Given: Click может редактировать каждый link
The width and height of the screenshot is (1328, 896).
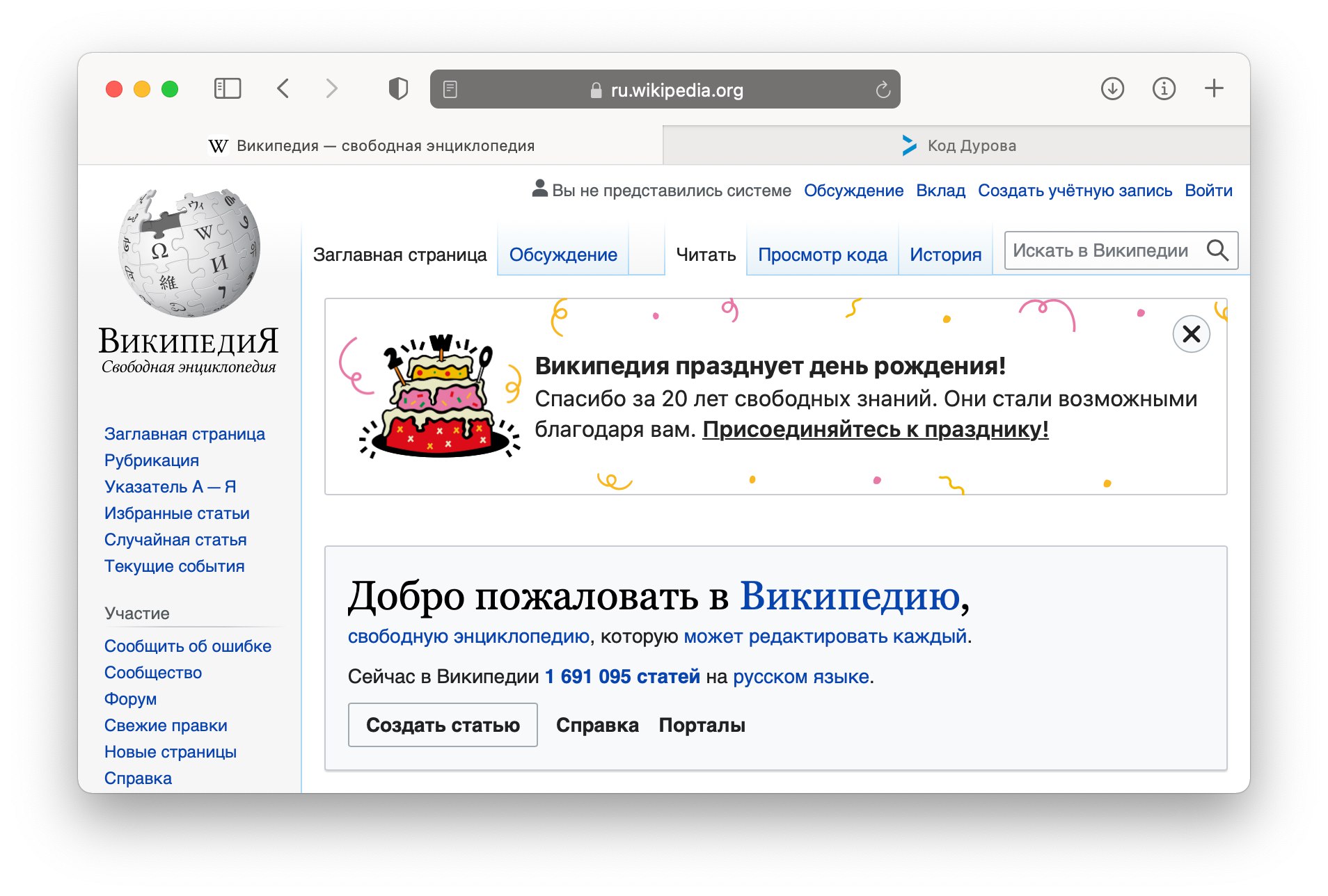Looking at the screenshot, I should point(825,637).
